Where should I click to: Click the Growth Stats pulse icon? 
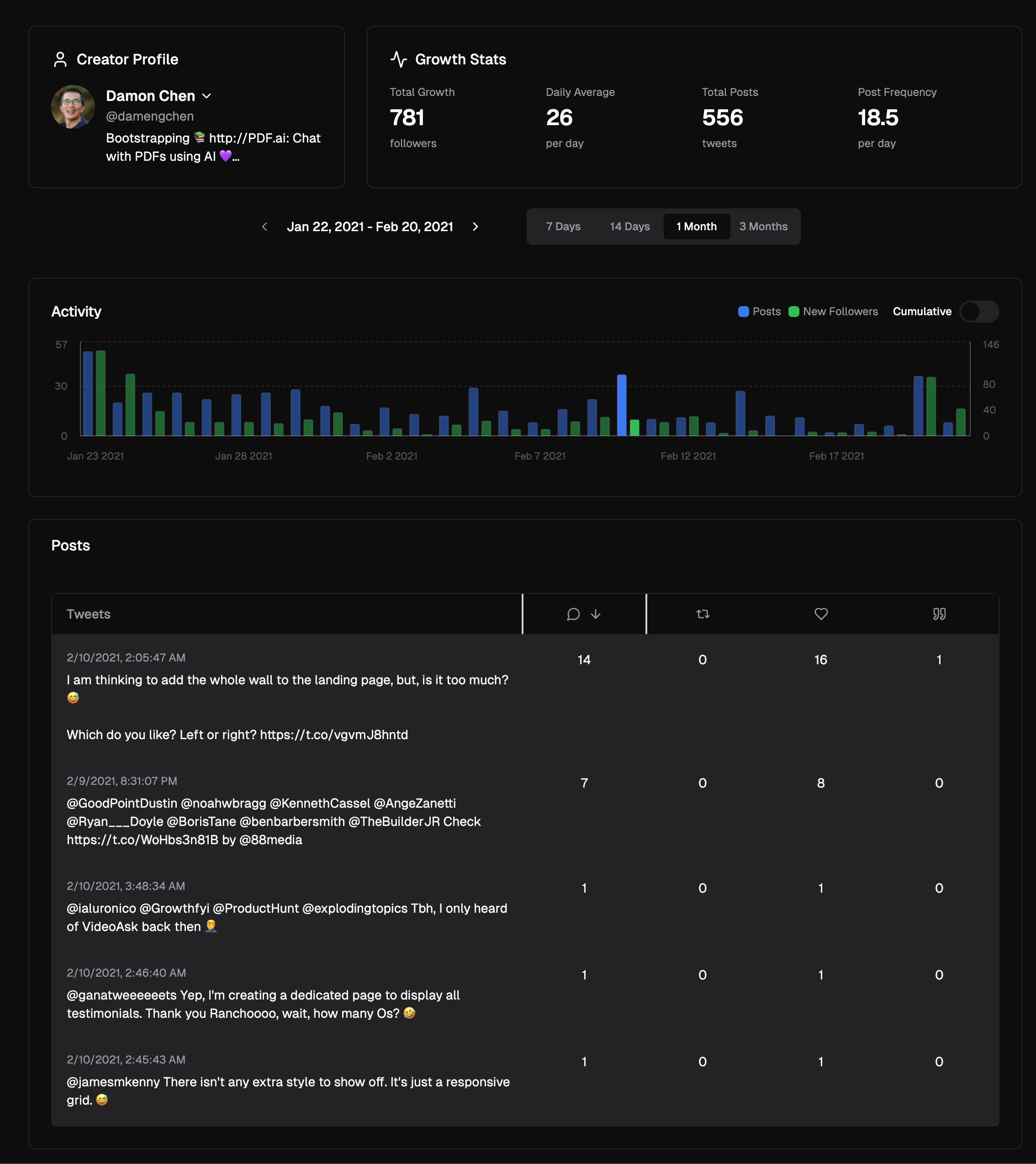pos(399,59)
